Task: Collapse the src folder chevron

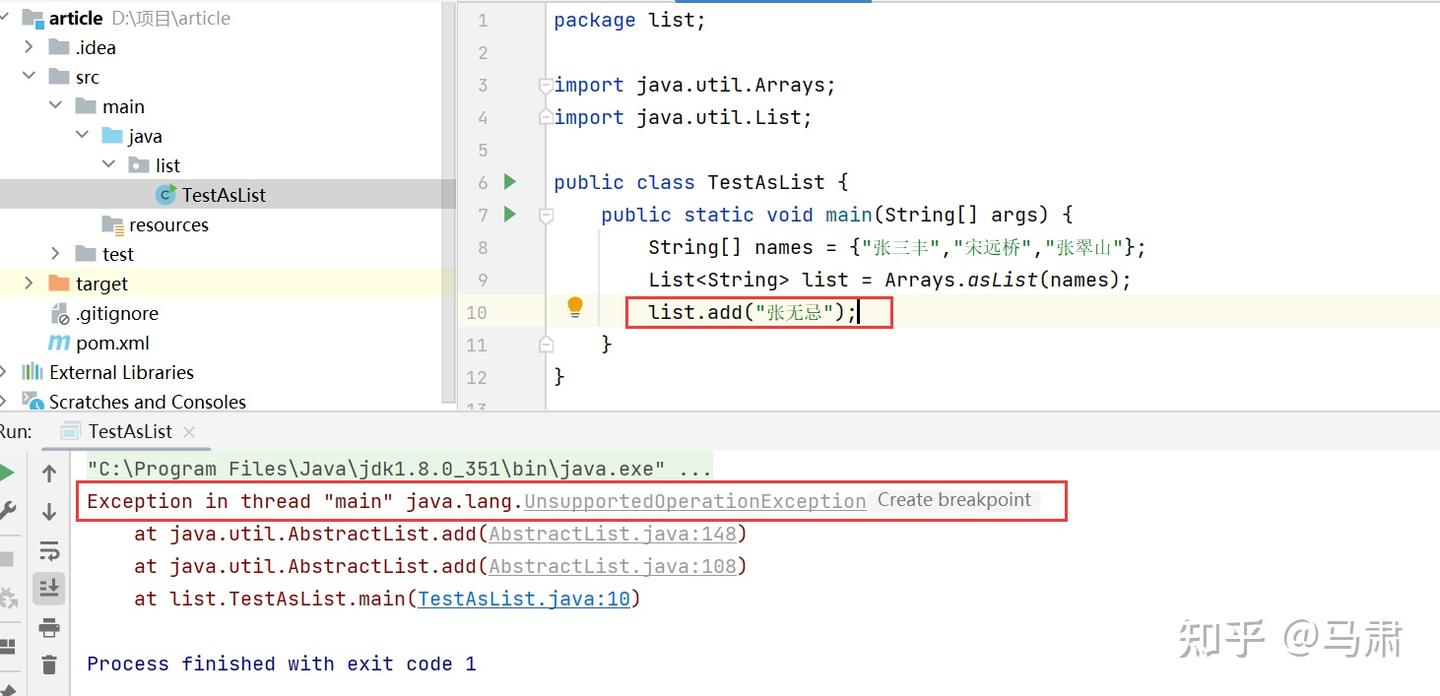Action: point(29,77)
